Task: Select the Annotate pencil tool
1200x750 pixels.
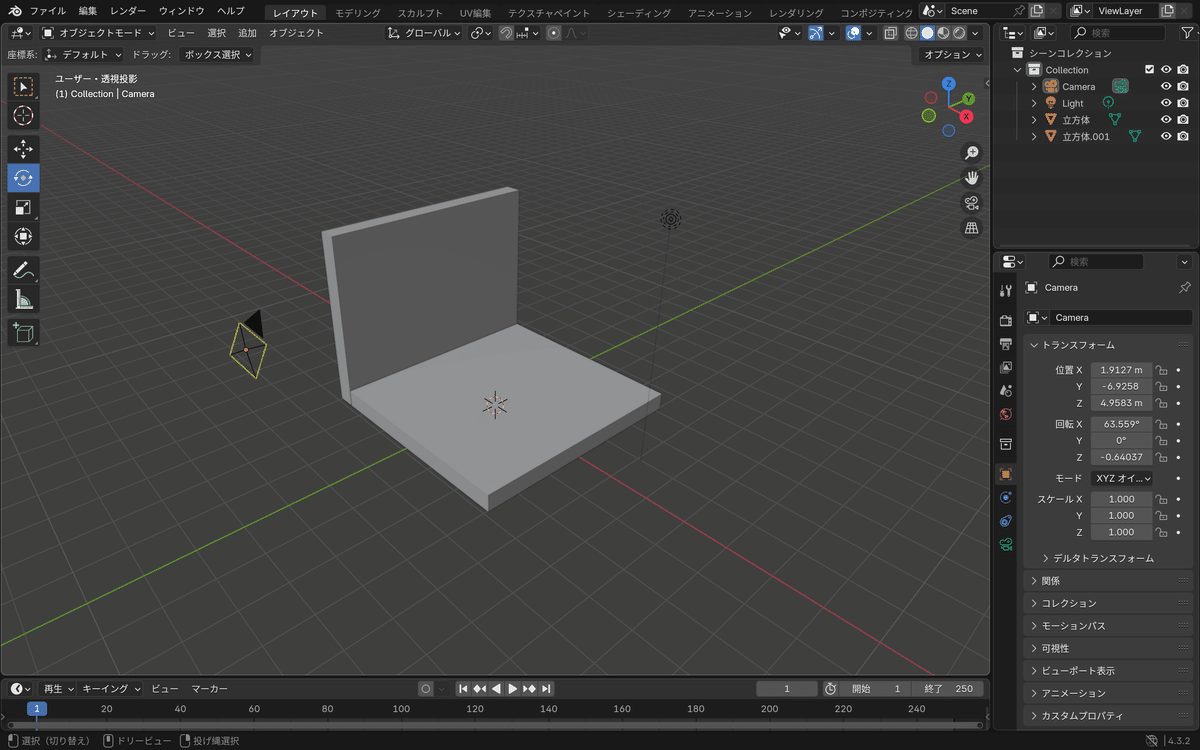Action: [23, 269]
